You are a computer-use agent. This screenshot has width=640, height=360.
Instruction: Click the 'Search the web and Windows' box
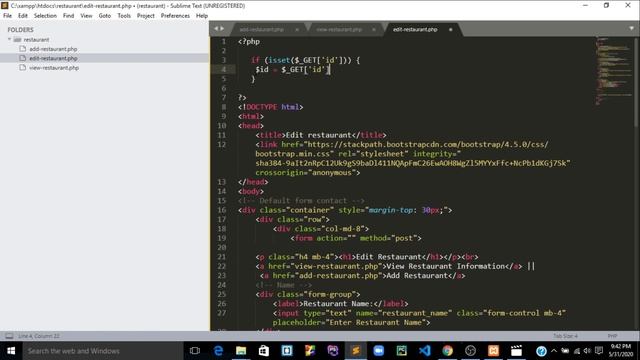(x=102, y=351)
